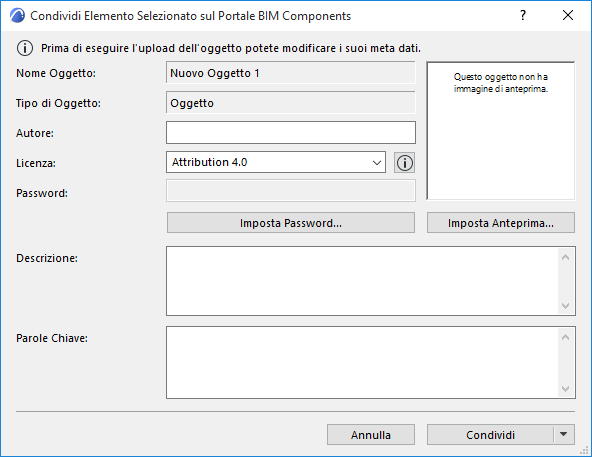
Task: Click the Condividi button
Action: click(490, 435)
